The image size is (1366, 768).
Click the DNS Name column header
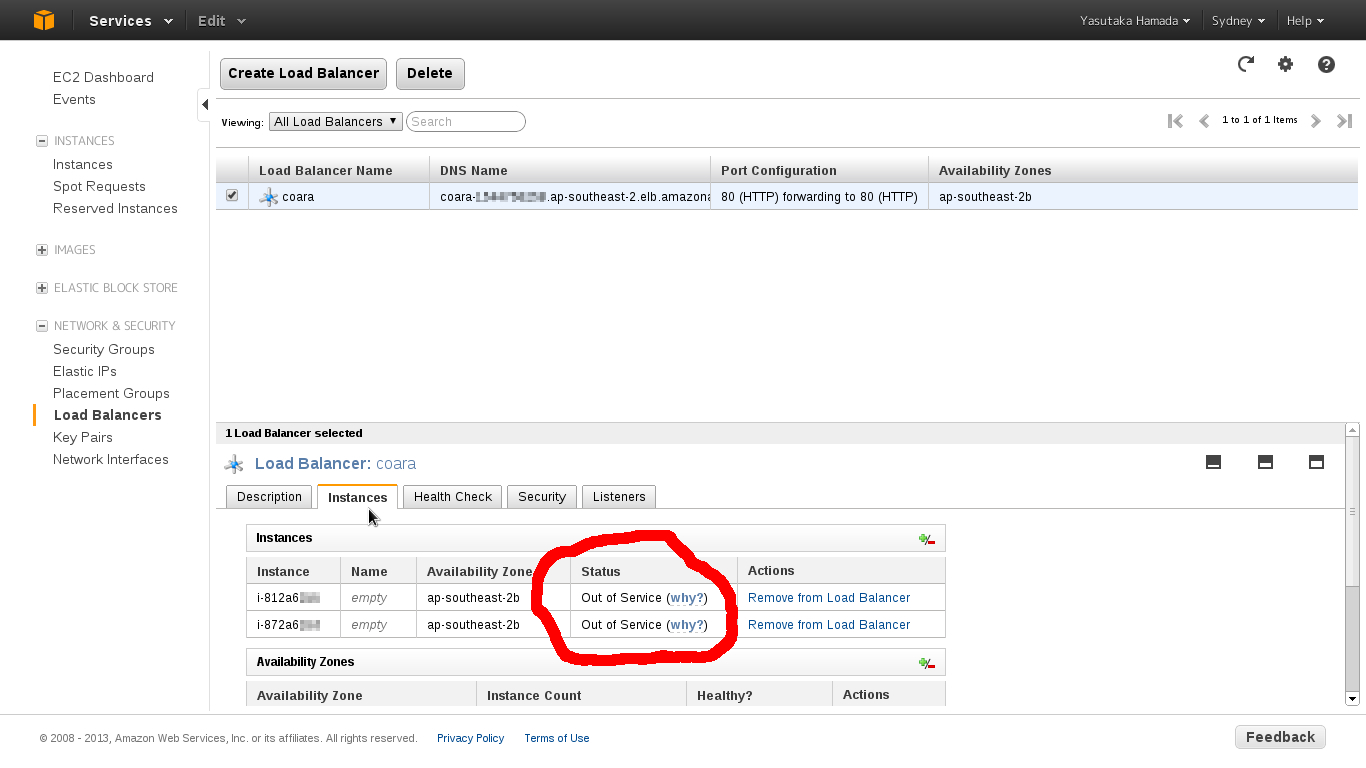570,170
